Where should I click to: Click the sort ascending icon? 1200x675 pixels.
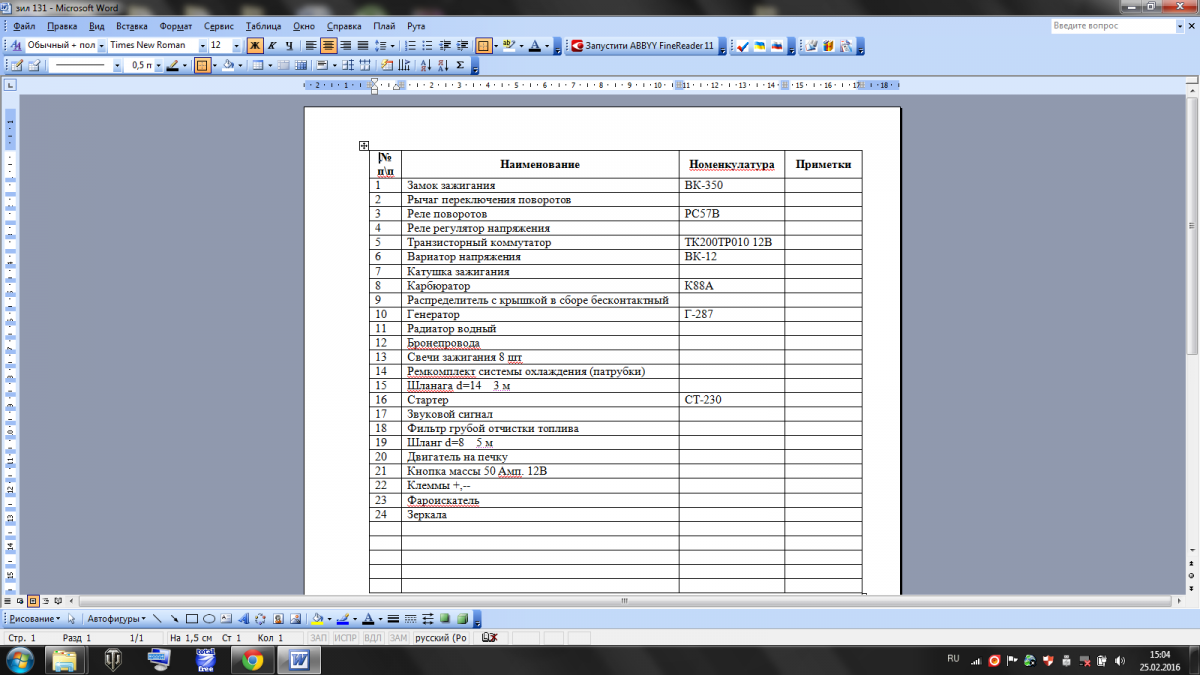pos(425,66)
